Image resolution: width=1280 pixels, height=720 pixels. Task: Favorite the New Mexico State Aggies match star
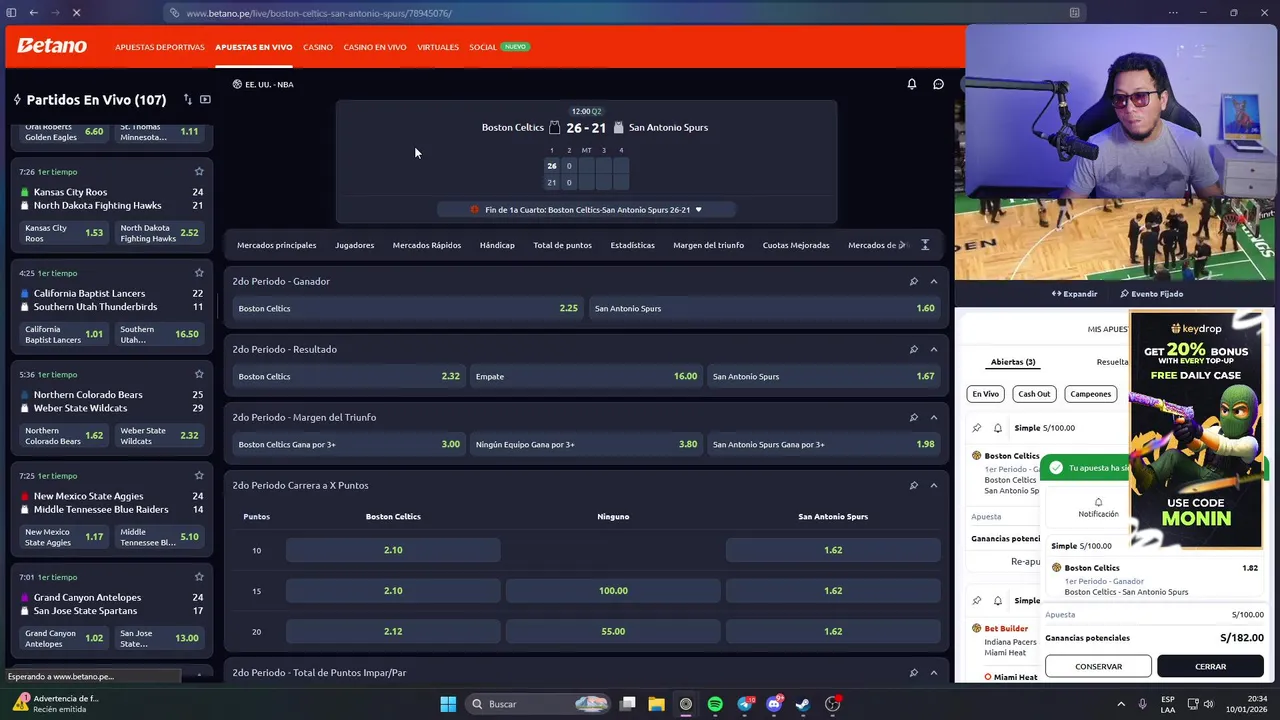click(199, 476)
